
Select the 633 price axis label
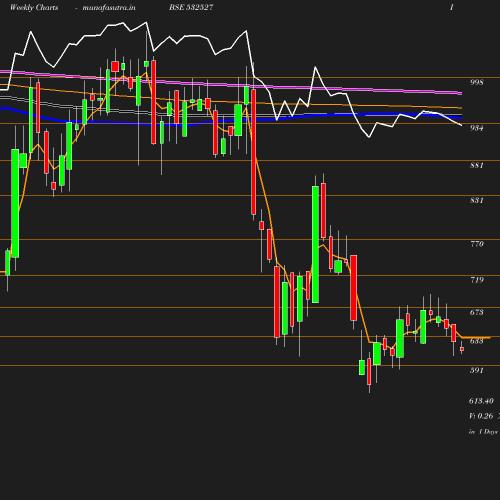[477, 341]
